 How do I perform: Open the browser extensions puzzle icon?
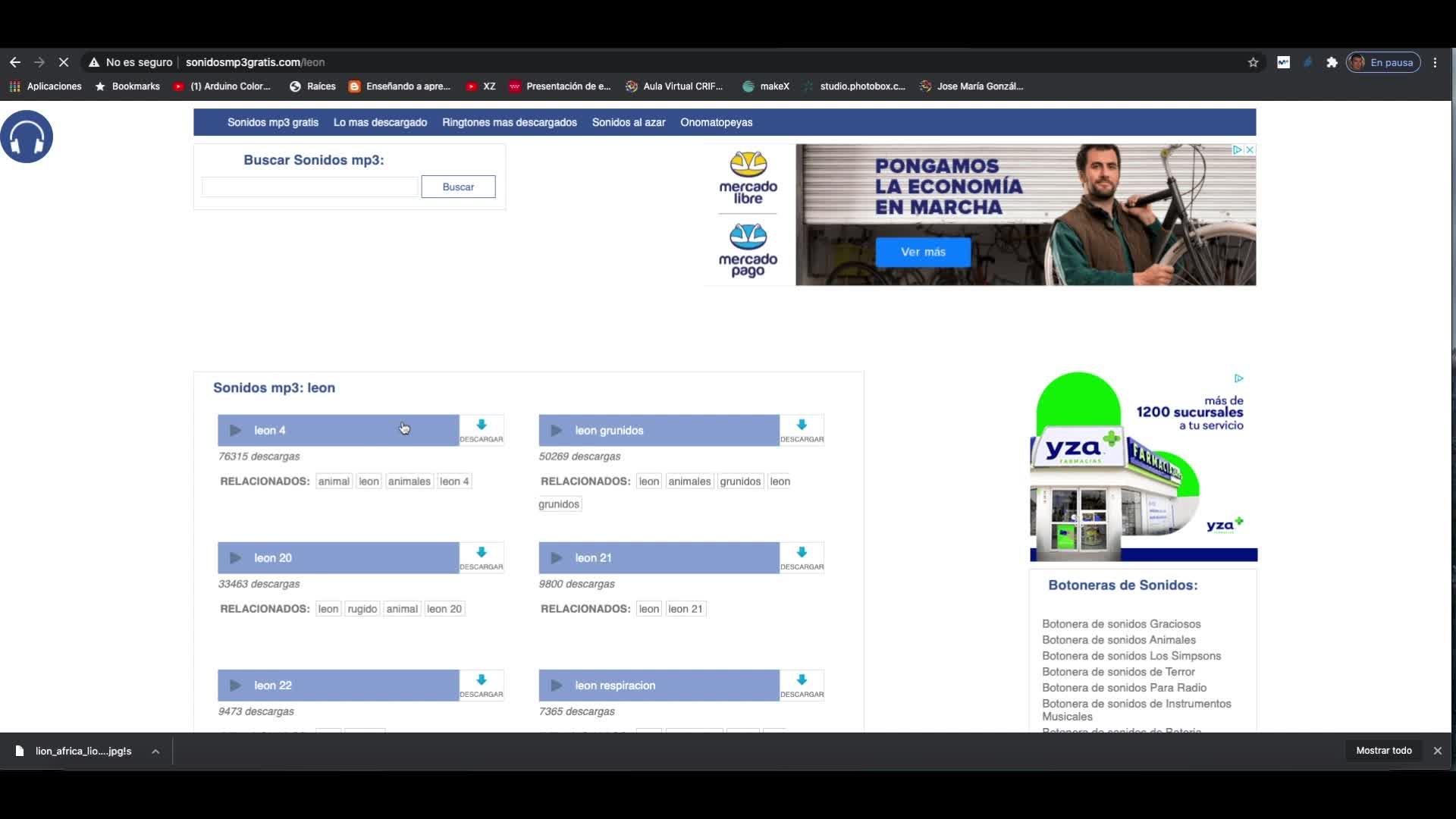tap(1332, 63)
